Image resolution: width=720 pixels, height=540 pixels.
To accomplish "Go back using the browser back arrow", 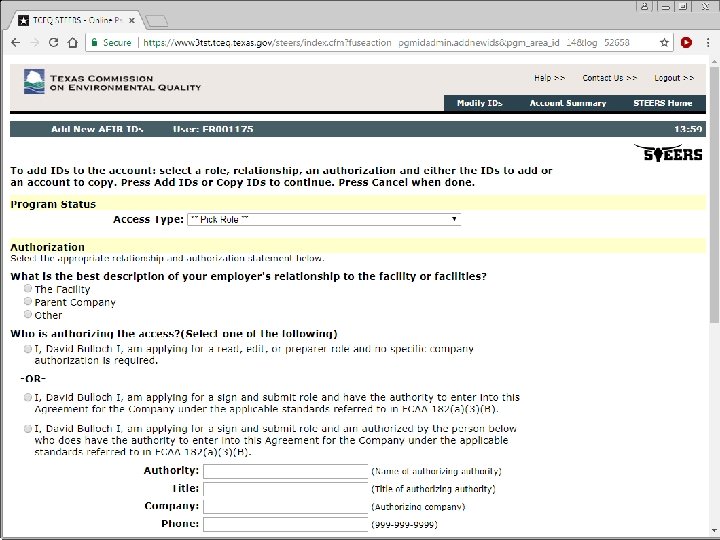I will 16,43.
